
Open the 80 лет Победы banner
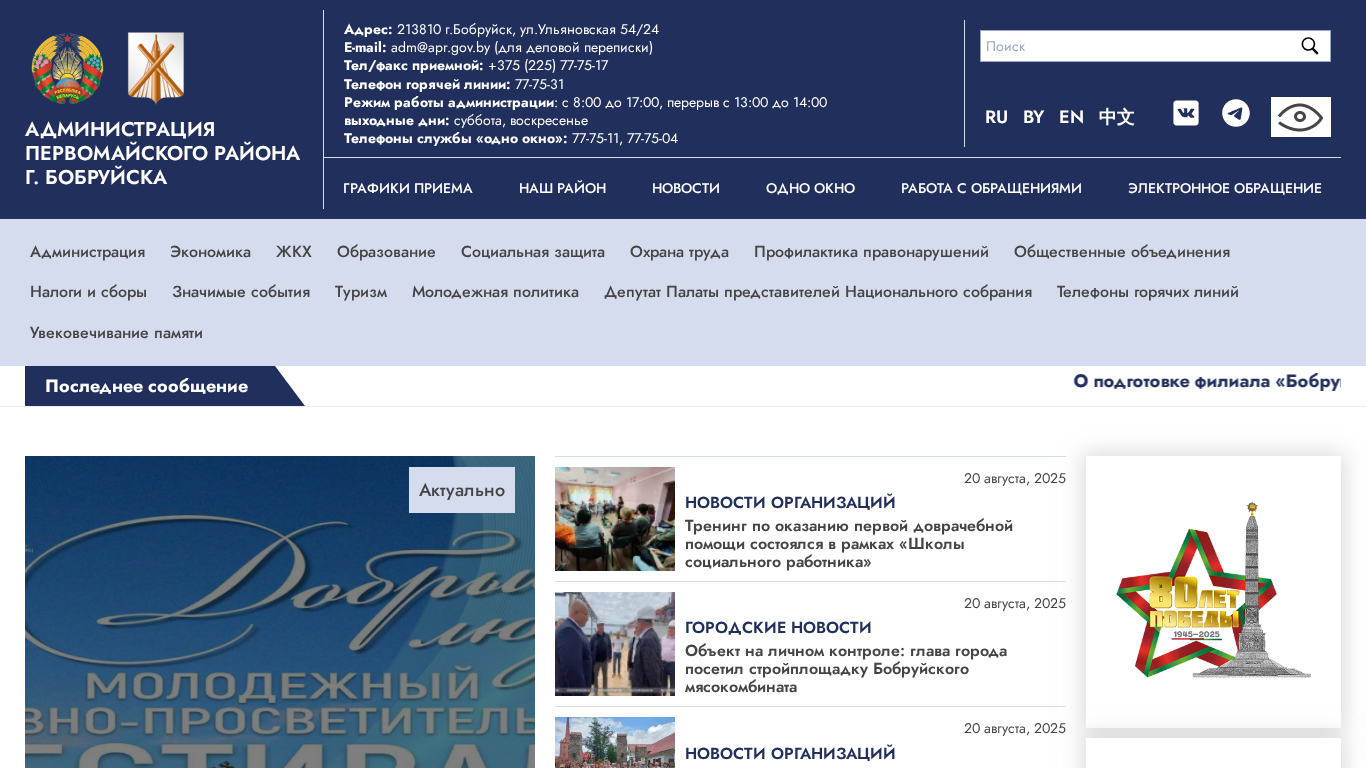point(1213,592)
